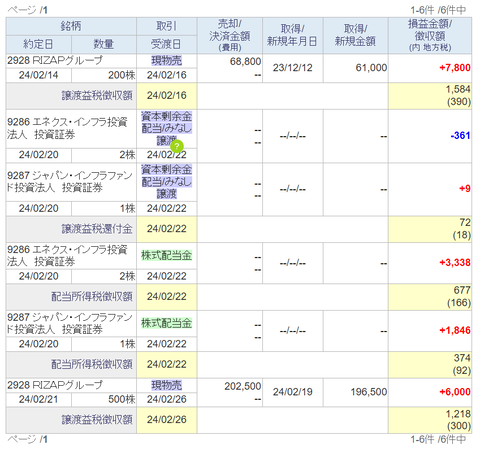
Task: Click the +6,000 profit amount
Action: pyautogui.click(x=455, y=392)
